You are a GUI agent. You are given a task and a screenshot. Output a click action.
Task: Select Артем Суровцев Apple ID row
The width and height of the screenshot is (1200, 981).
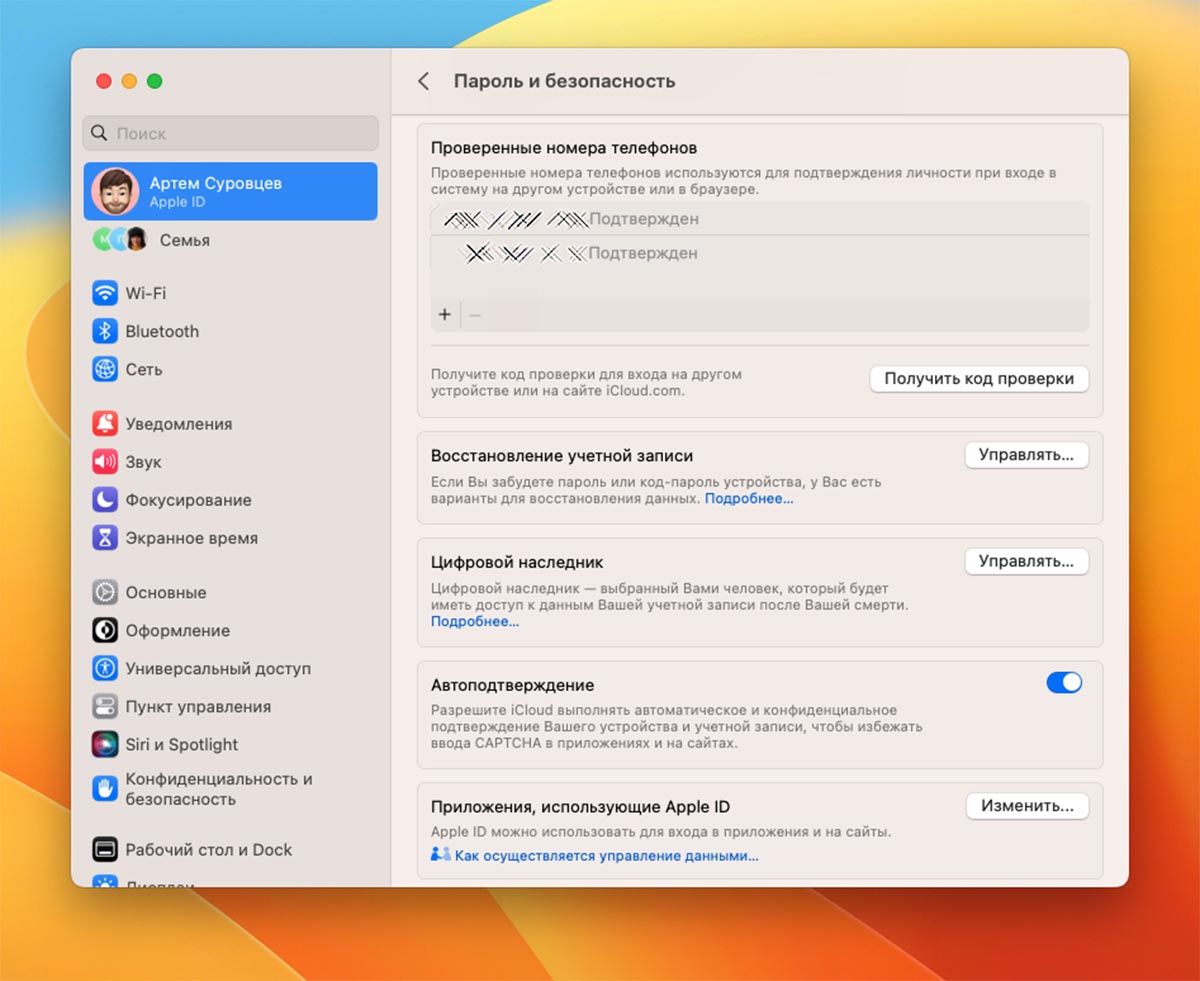click(x=231, y=191)
